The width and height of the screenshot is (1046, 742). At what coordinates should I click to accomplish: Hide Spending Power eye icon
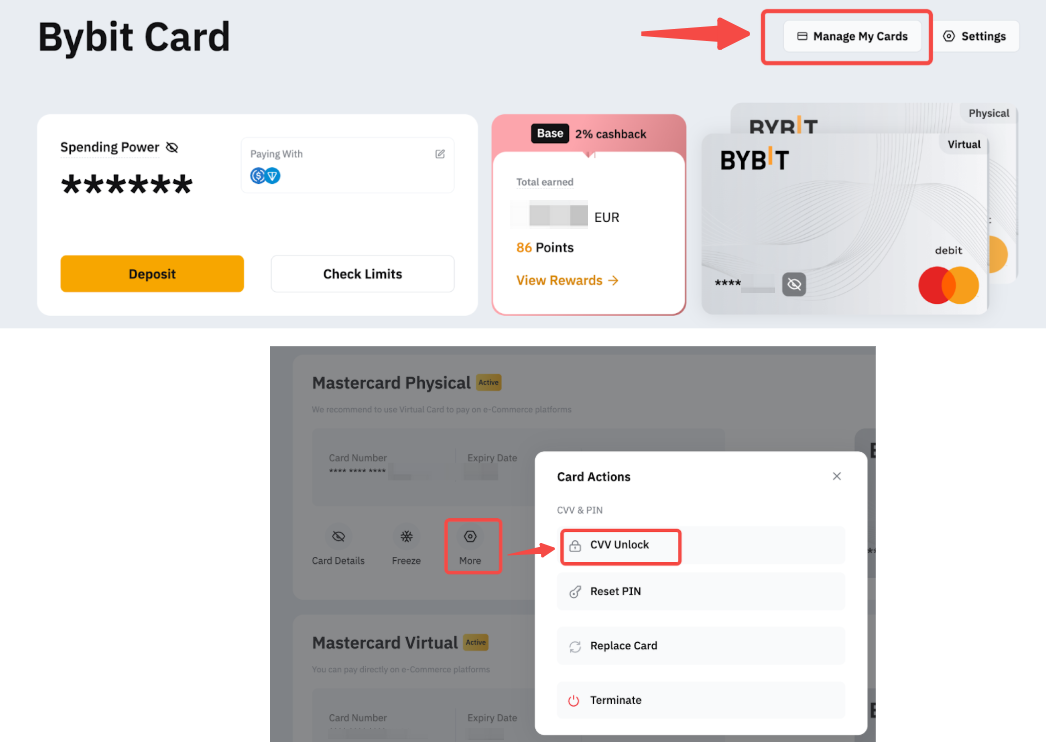172,148
